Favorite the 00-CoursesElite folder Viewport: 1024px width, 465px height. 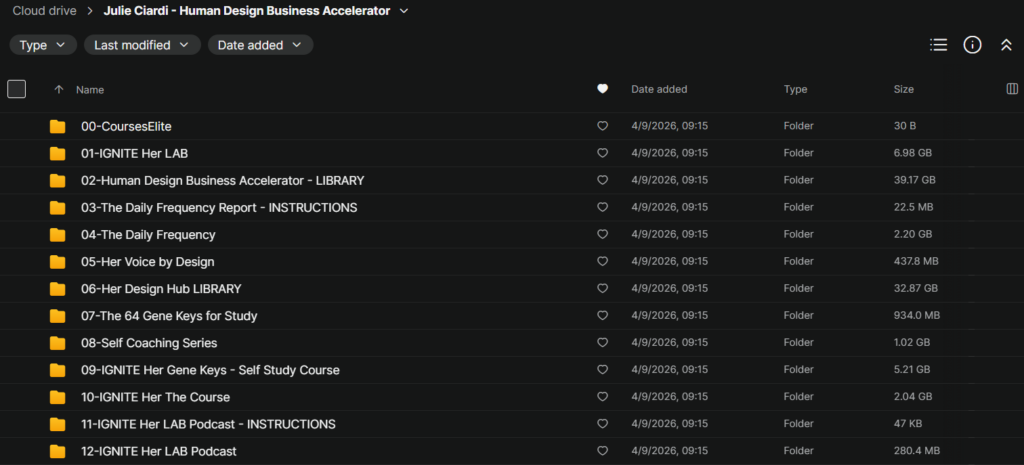[x=602, y=127]
